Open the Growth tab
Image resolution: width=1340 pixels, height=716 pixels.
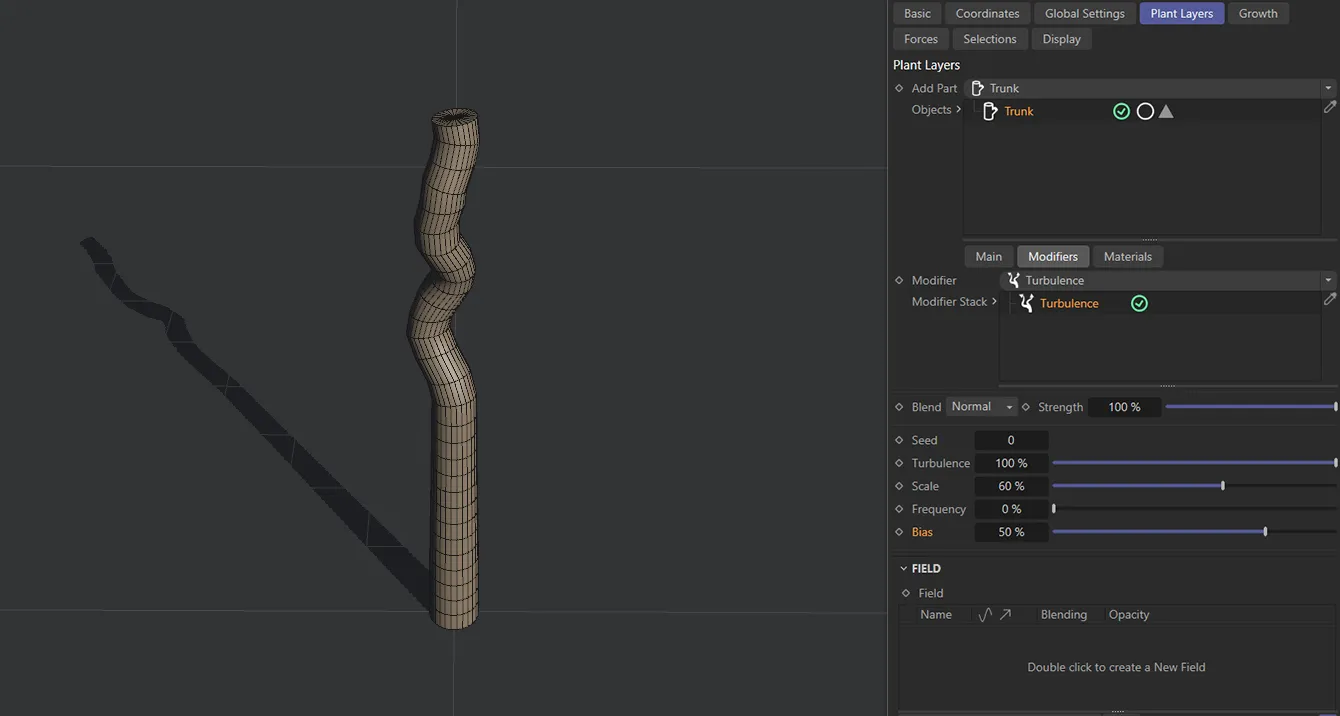click(x=1258, y=13)
